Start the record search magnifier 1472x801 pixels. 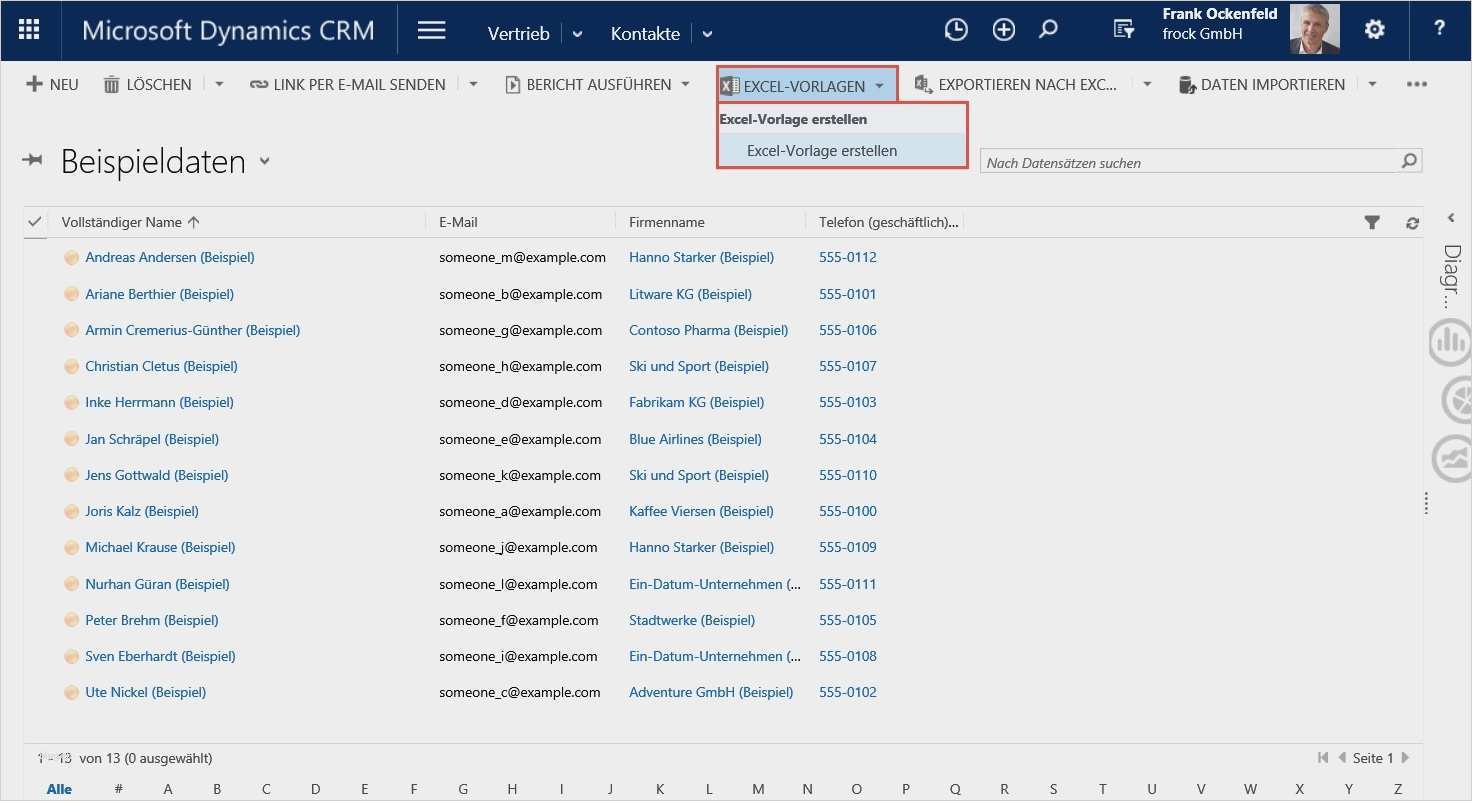click(x=1409, y=161)
